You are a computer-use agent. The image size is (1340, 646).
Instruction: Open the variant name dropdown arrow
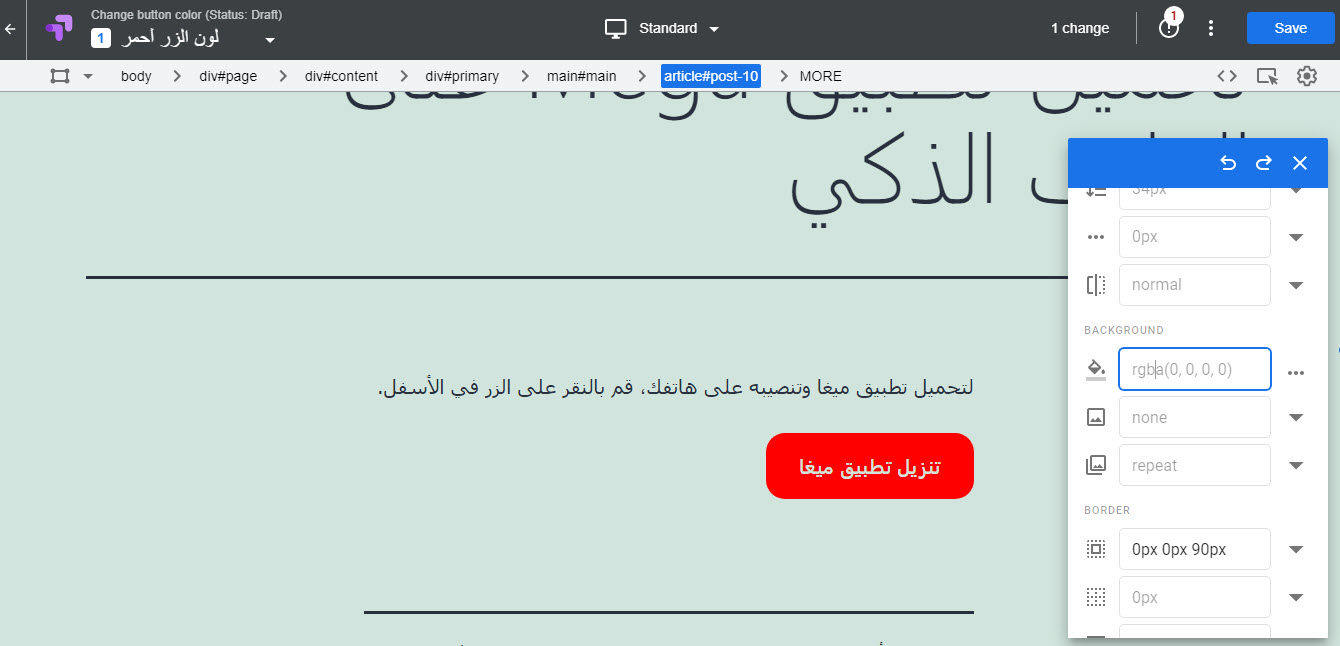(269, 41)
